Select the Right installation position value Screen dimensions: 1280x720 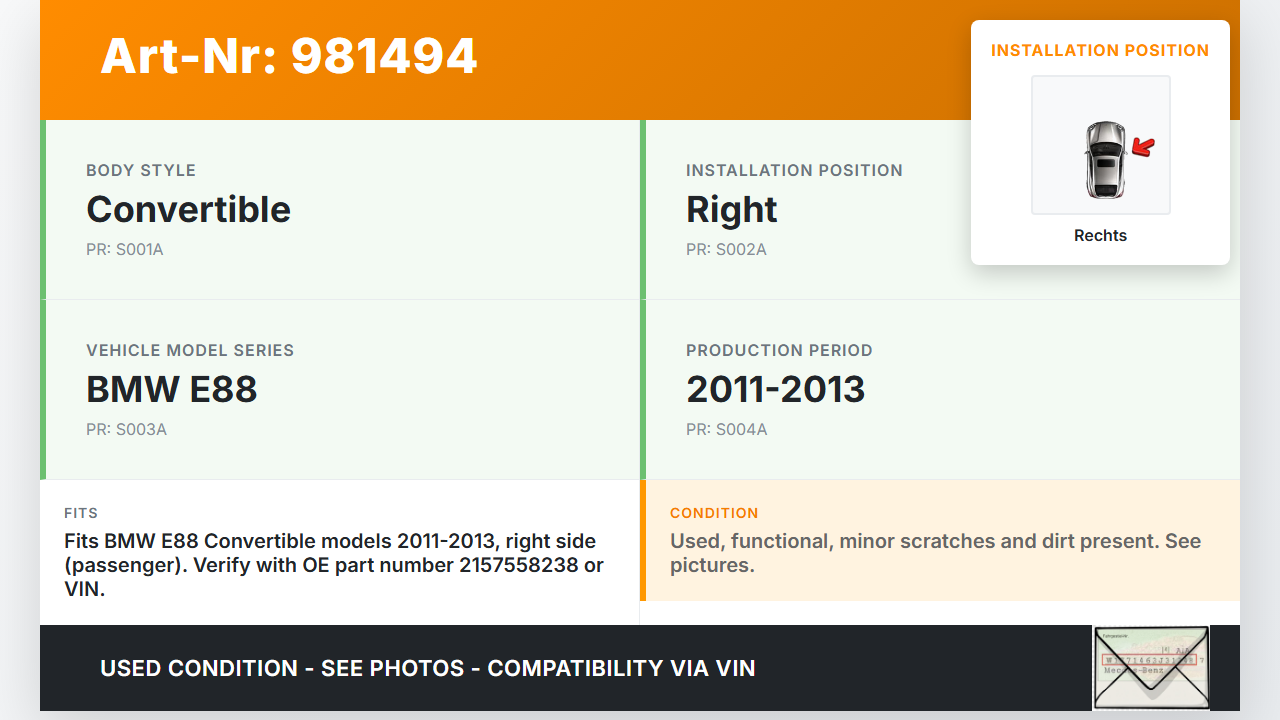tap(731, 210)
